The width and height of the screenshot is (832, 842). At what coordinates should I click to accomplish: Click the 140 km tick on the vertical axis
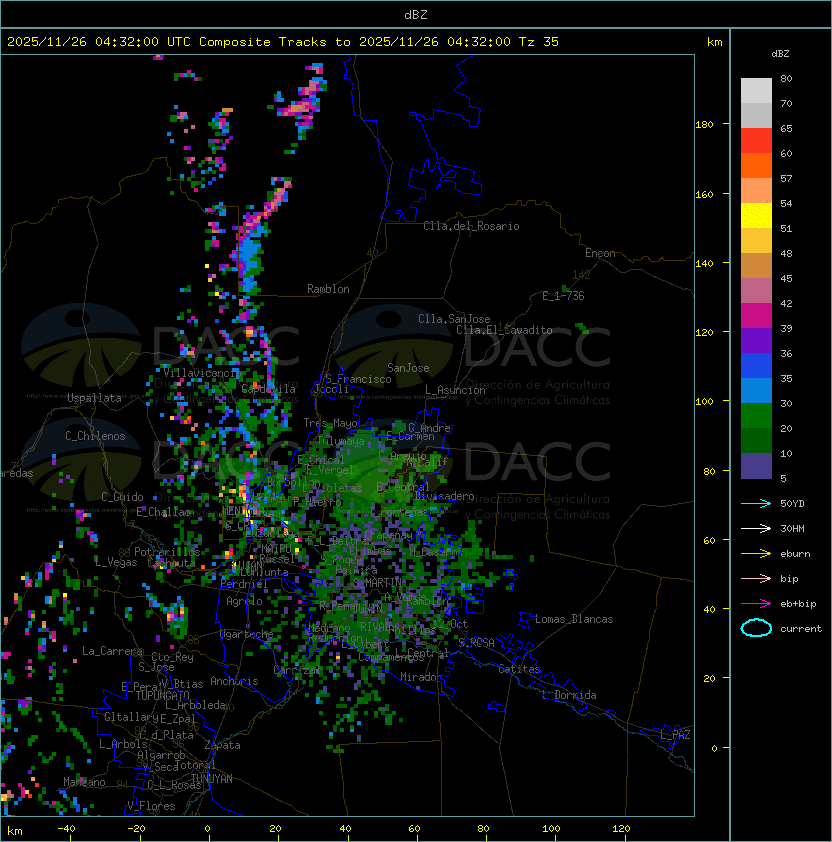tap(704, 263)
